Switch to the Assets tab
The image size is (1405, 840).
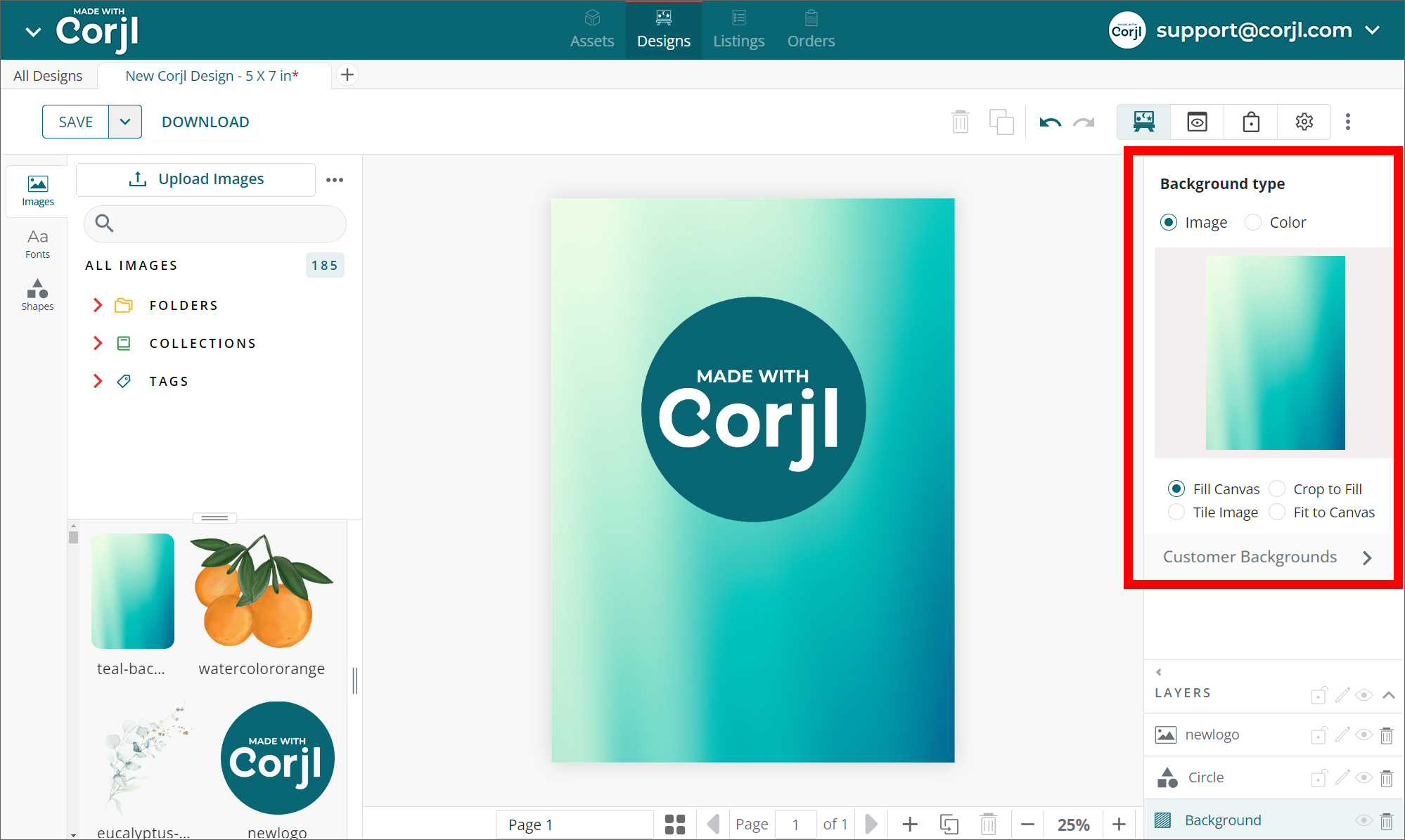point(592,30)
